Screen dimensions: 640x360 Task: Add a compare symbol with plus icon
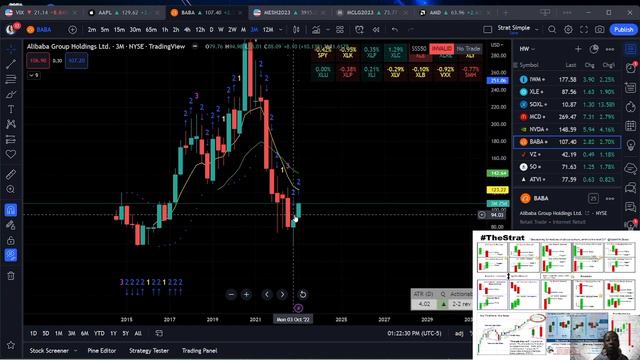coord(72,29)
